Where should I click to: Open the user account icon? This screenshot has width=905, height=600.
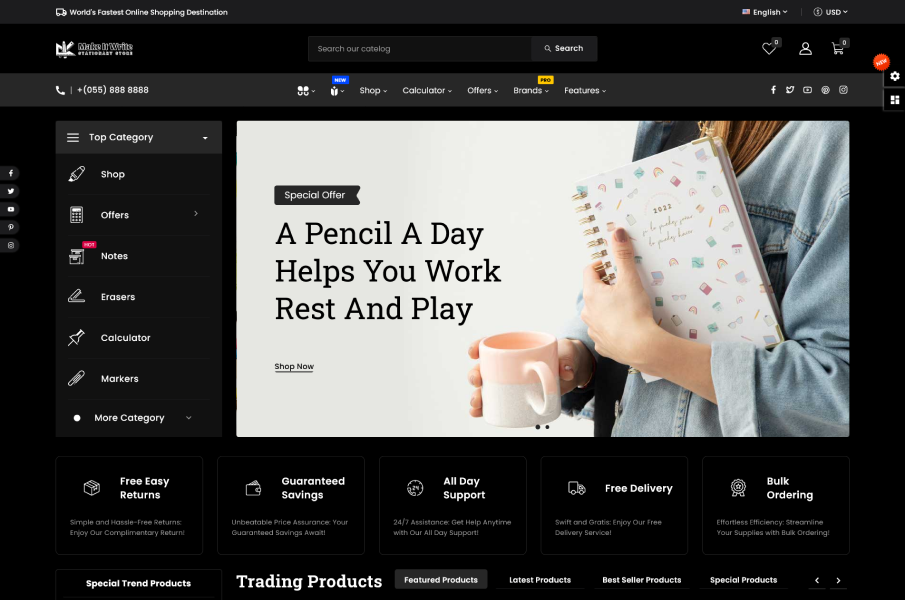click(805, 49)
